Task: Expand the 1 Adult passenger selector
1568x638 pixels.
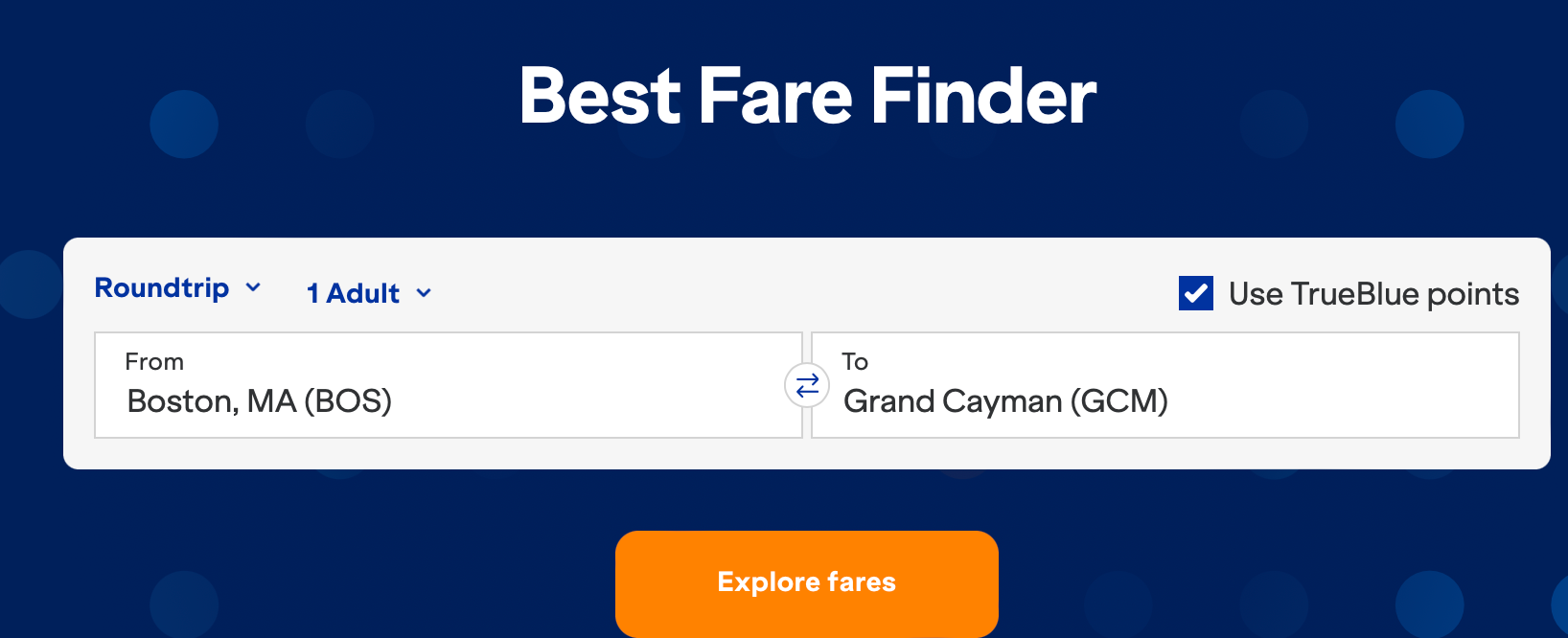Action: point(369,293)
